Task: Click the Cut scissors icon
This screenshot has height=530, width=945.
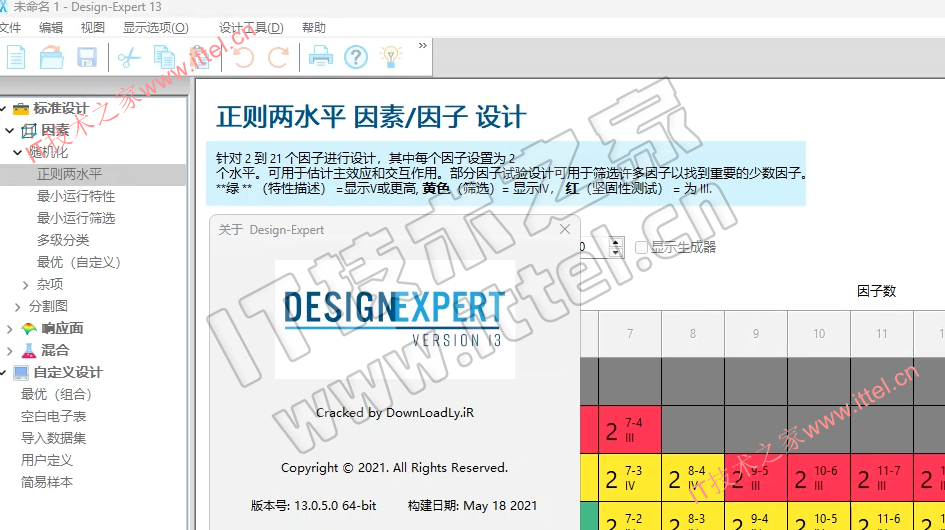Action: pos(128,57)
